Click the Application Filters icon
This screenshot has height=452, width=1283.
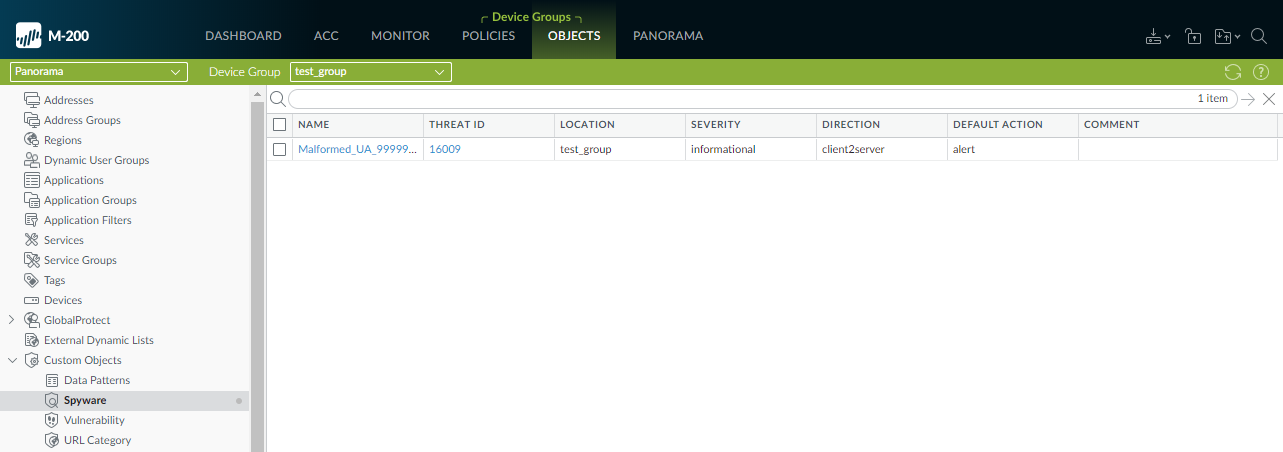[32, 220]
